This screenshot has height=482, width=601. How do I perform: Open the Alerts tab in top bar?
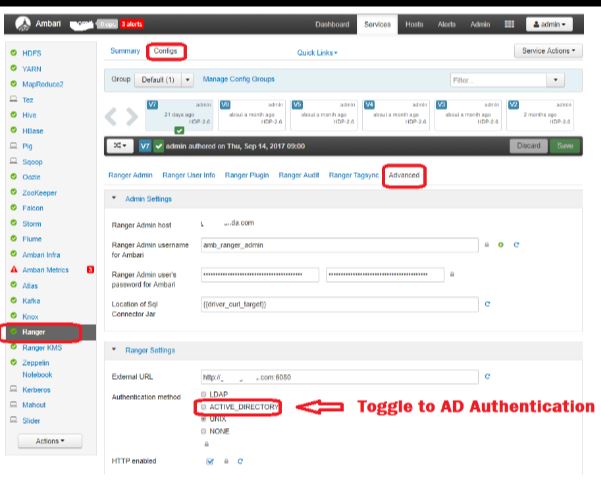(x=447, y=24)
